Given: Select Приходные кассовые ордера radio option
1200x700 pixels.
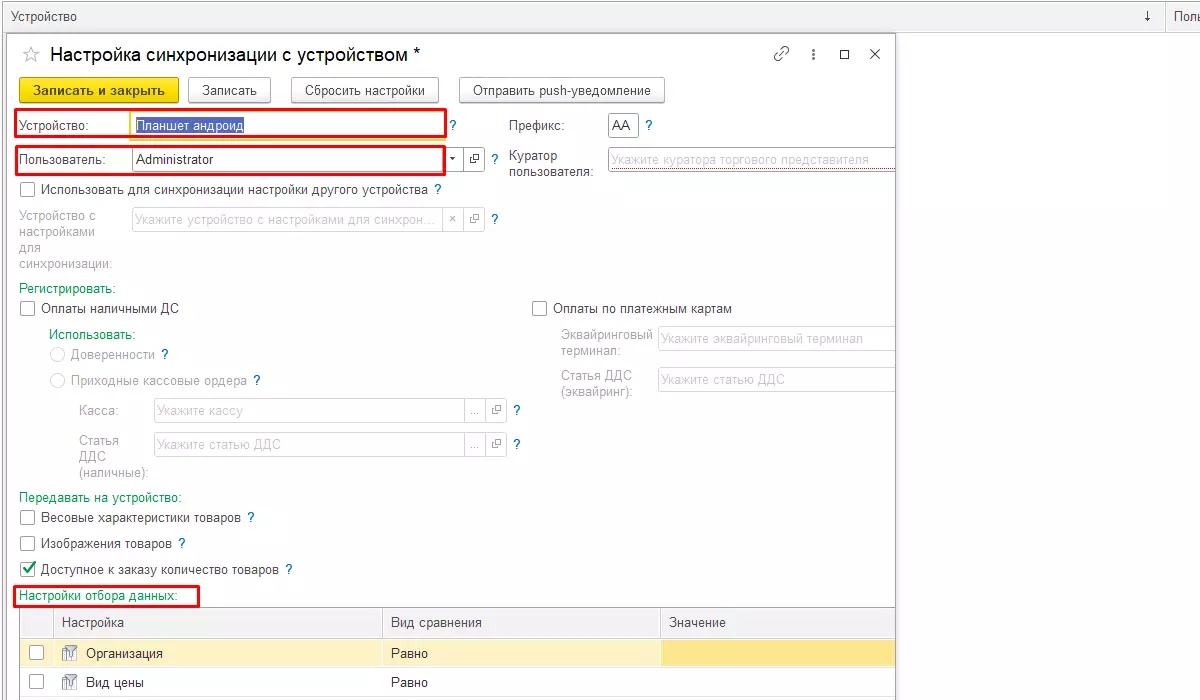Looking at the screenshot, I should [x=58, y=380].
